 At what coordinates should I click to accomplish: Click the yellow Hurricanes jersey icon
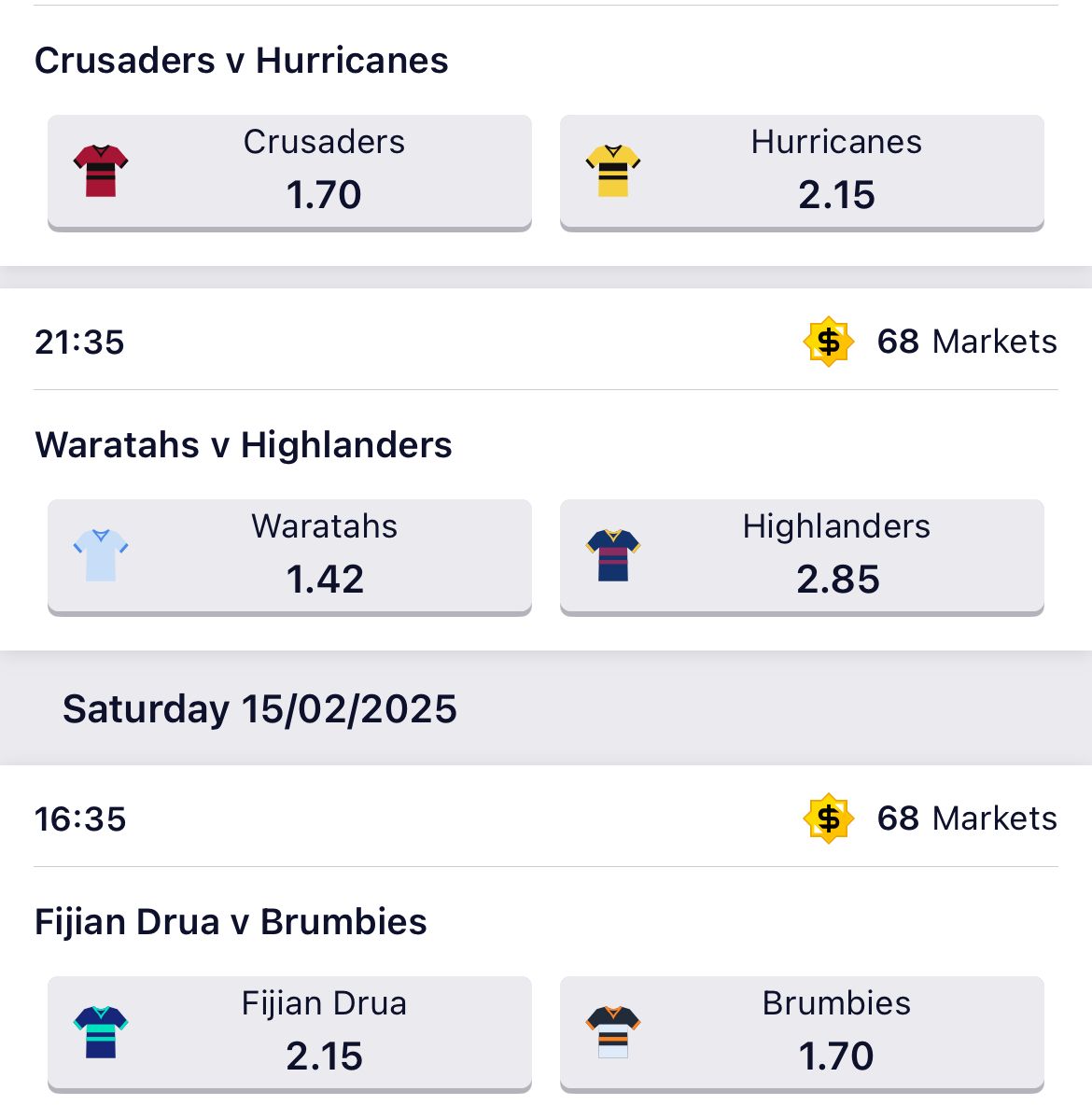613,171
